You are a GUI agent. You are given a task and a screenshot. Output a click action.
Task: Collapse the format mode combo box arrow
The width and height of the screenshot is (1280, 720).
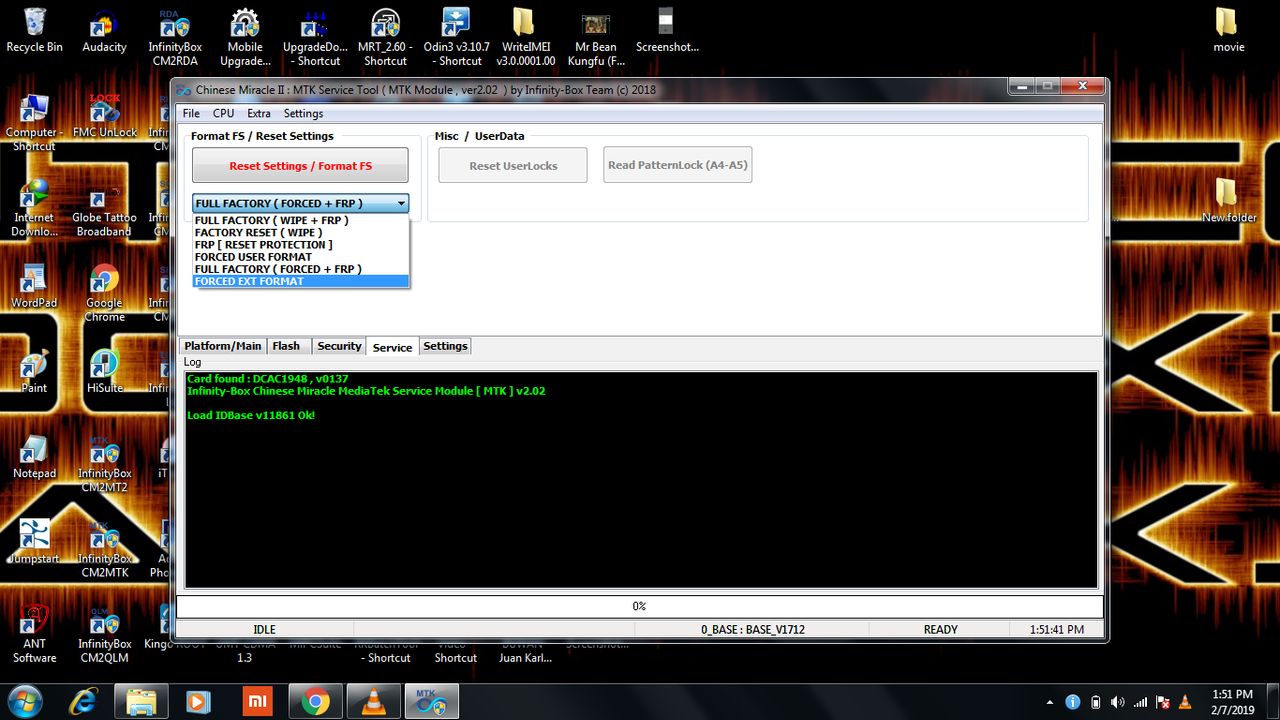401,203
